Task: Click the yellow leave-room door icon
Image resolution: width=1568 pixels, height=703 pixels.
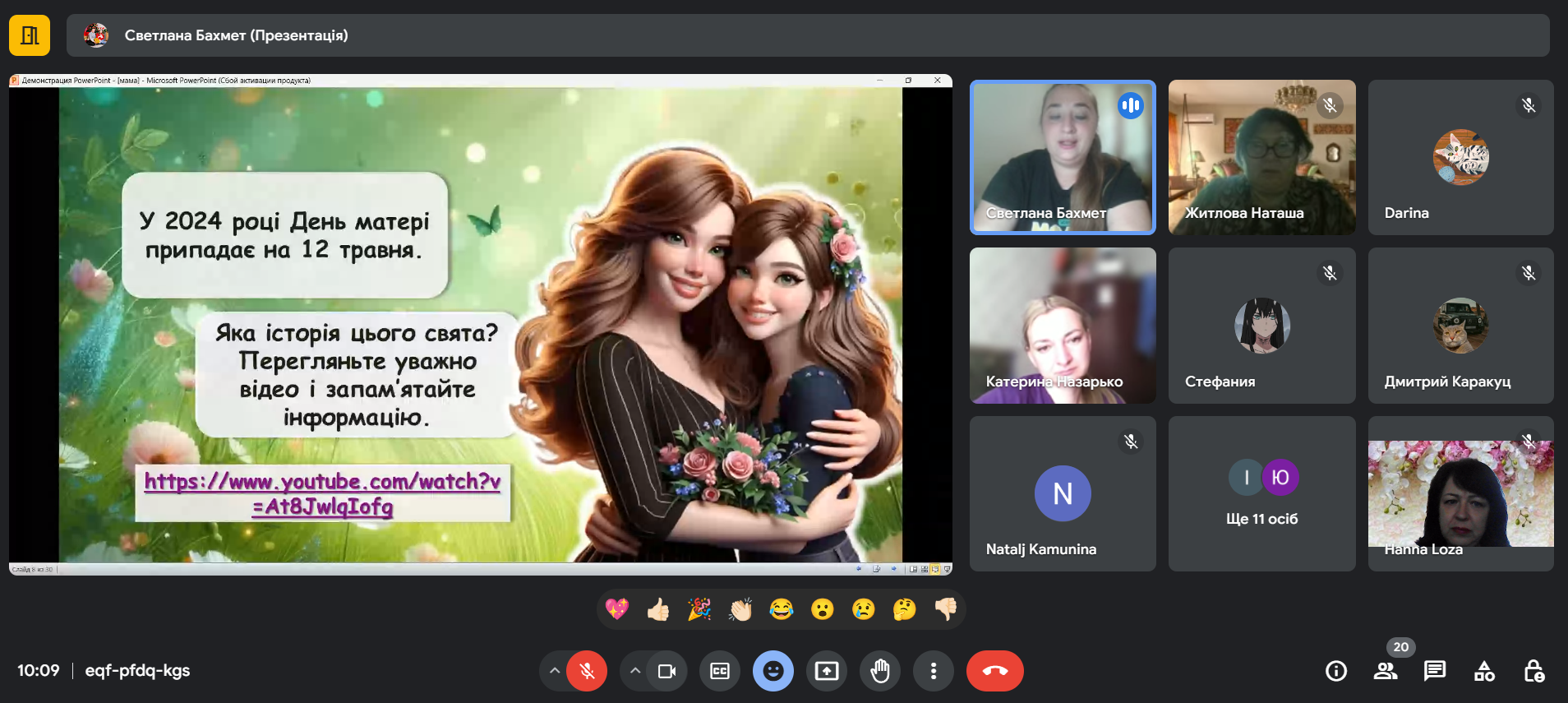Action: pos(30,35)
